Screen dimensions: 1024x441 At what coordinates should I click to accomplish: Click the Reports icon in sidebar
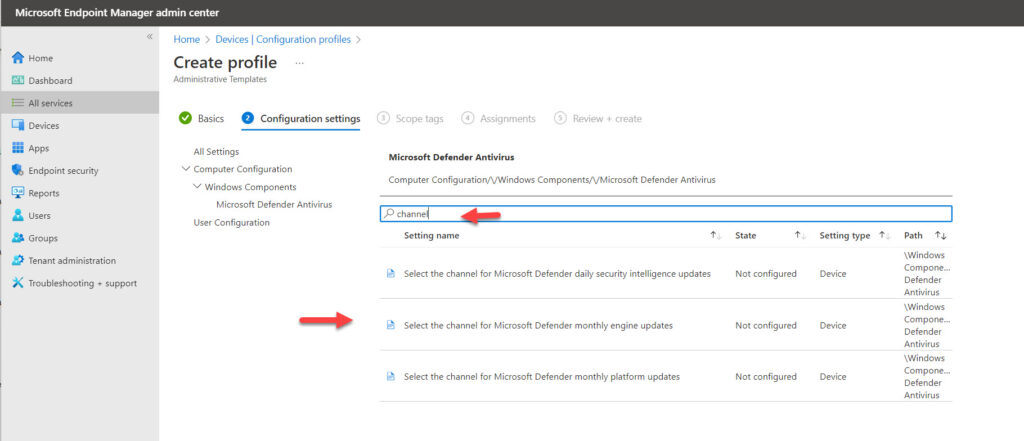point(18,193)
